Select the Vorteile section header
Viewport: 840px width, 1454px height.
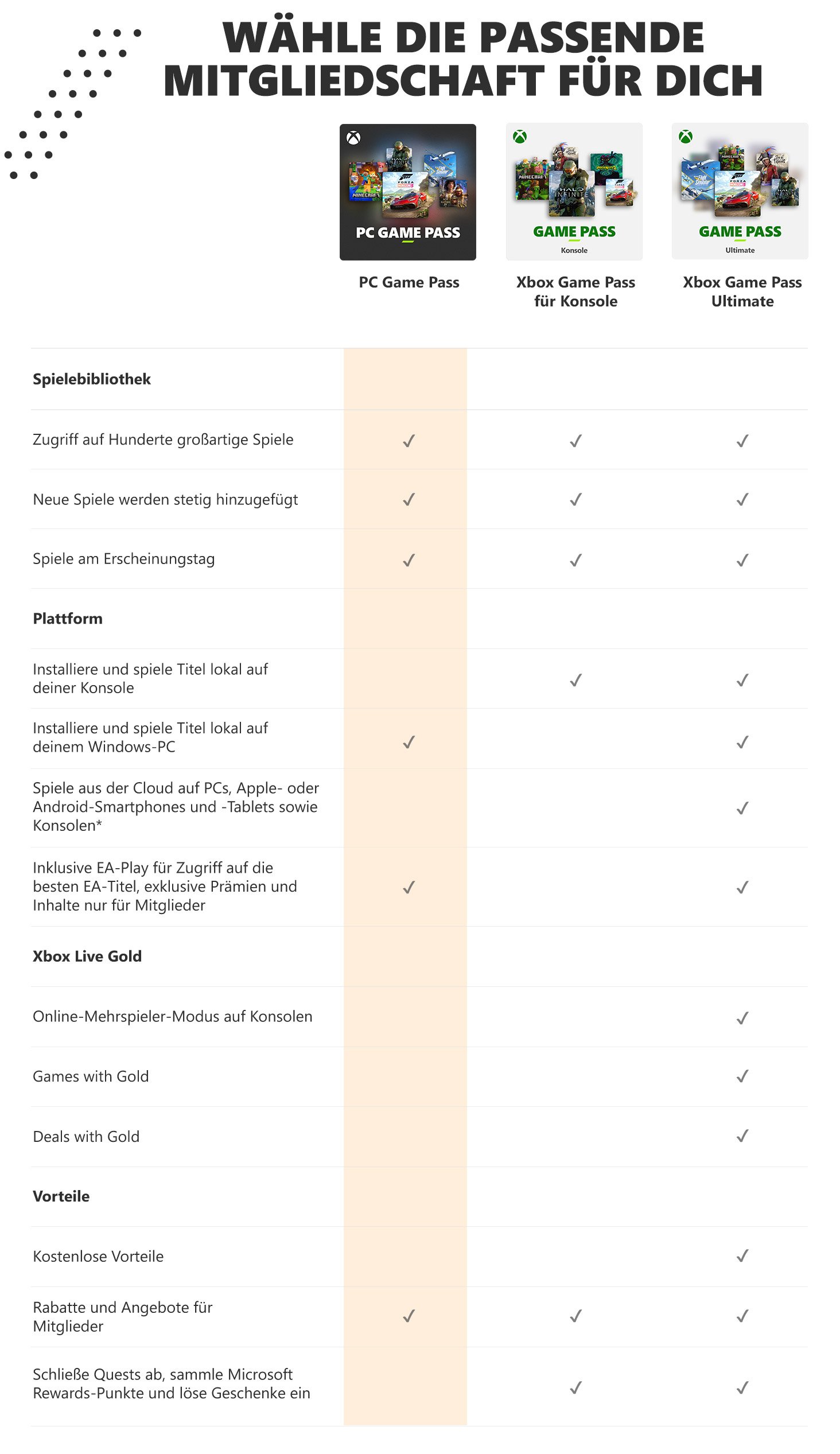(61, 1196)
